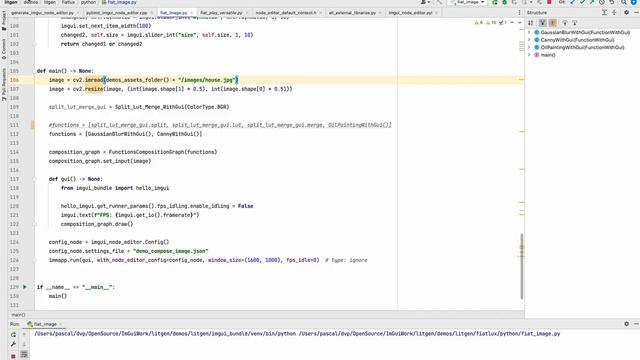The height and width of the screenshot is (360, 640).
Task: Open the Commit tool window sidebar button
Action: click(4, 49)
